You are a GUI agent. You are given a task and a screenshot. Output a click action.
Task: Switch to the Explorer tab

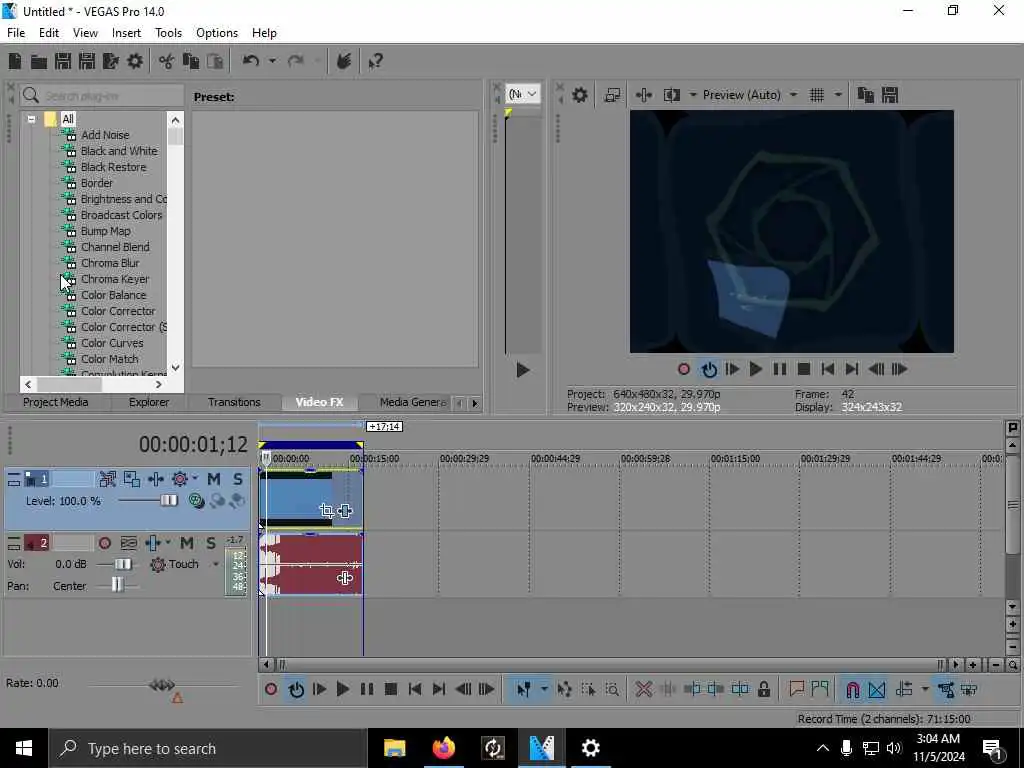tap(148, 402)
